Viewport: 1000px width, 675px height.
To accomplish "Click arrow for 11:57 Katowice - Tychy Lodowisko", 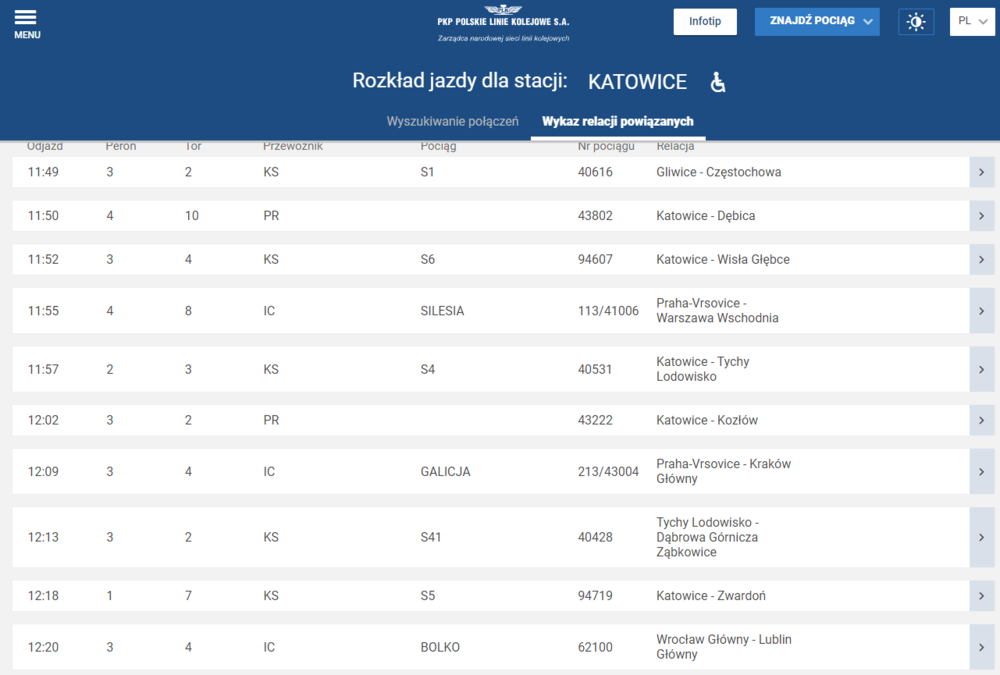I will click(982, 370).
